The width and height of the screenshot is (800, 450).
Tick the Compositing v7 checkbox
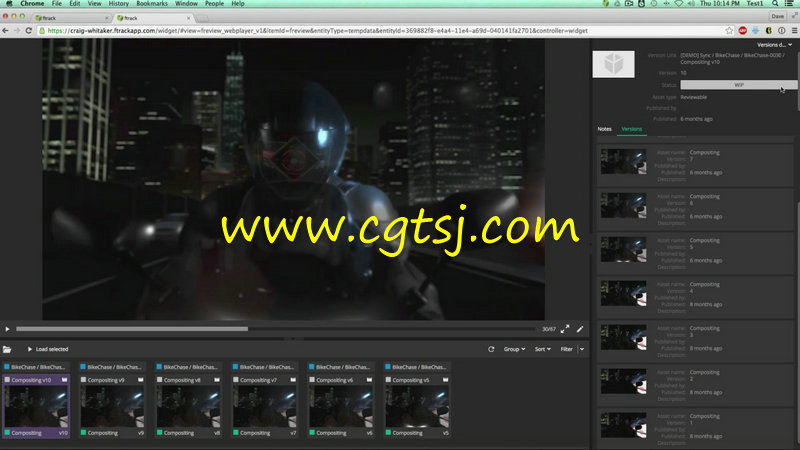[236, 380]
